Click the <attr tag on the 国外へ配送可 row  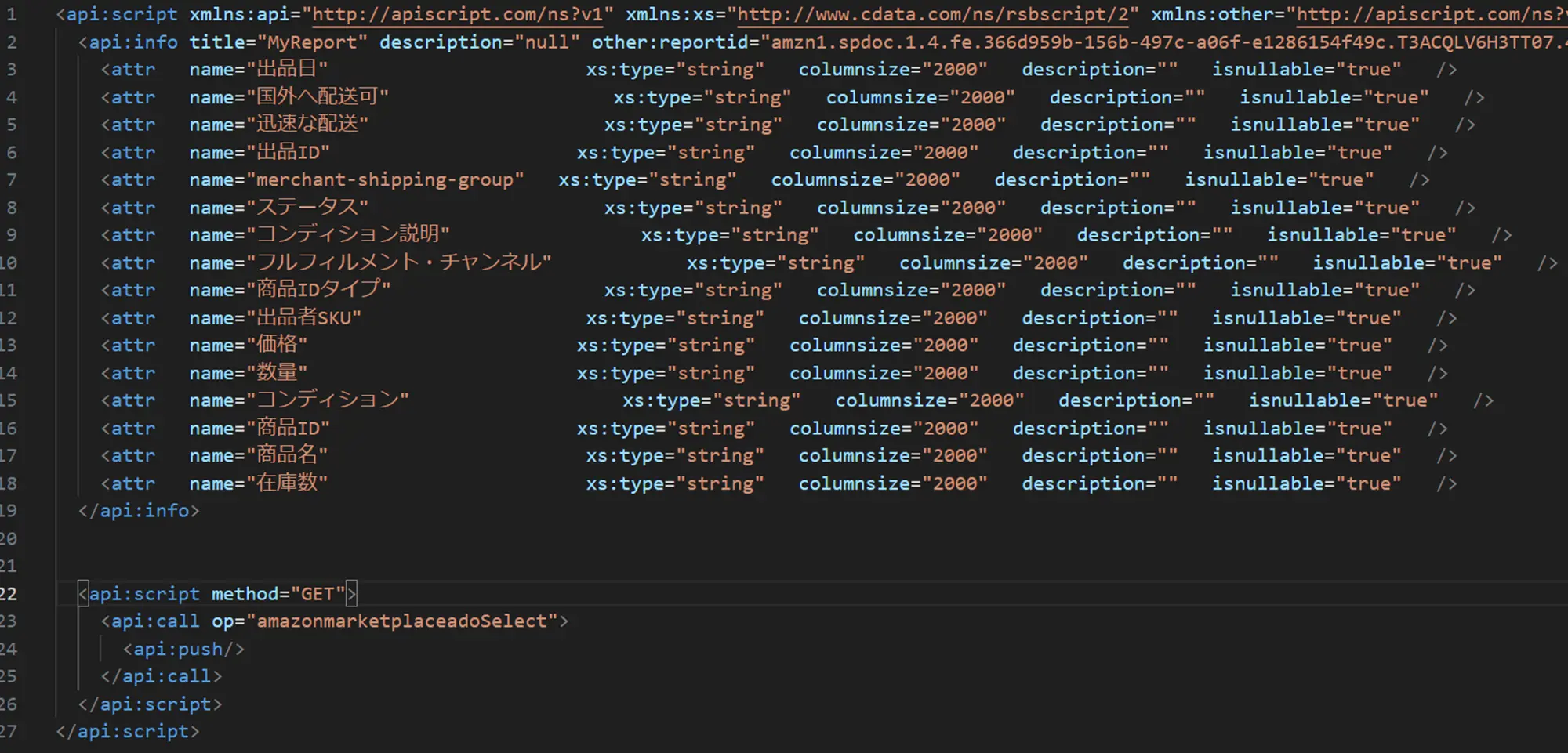click(129, 98)
